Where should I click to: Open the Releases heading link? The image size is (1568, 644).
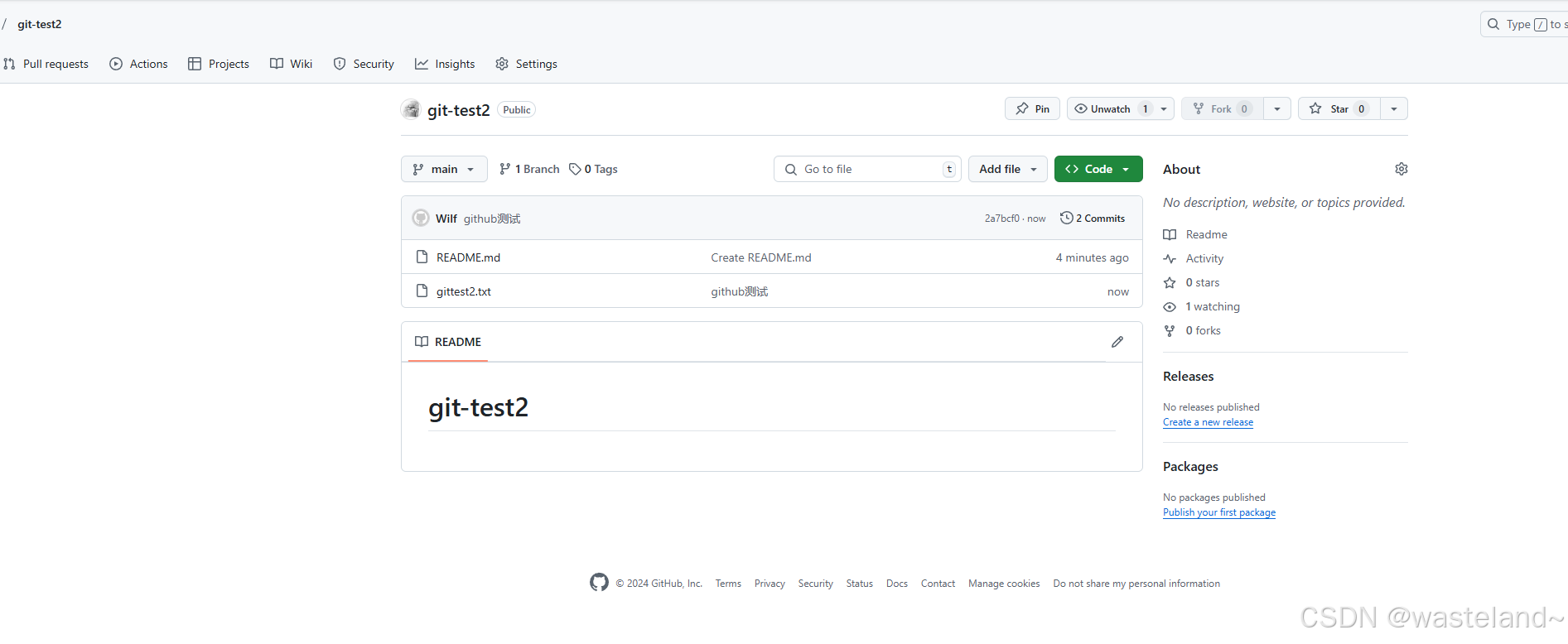click(1189, 376)
